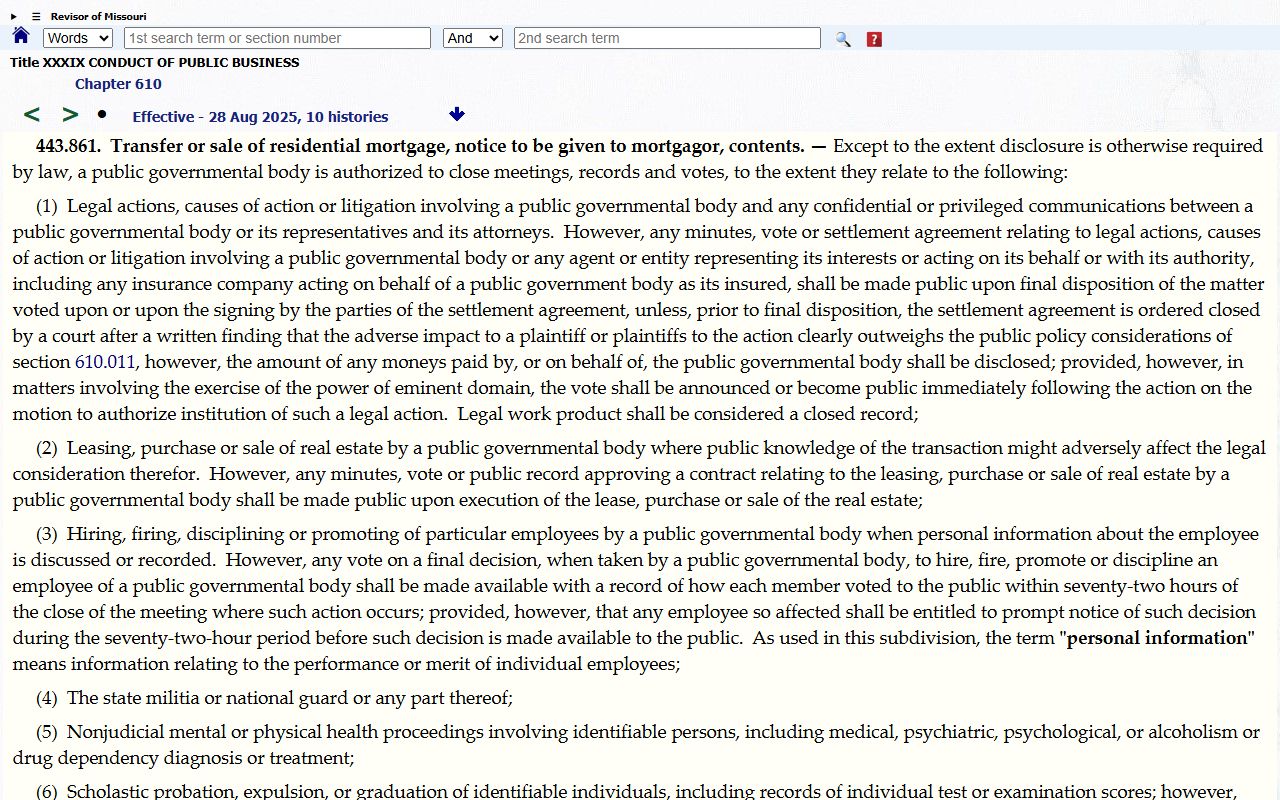
Task: Click the bold "personal information" term
Action: click(x=1157, y=638)
